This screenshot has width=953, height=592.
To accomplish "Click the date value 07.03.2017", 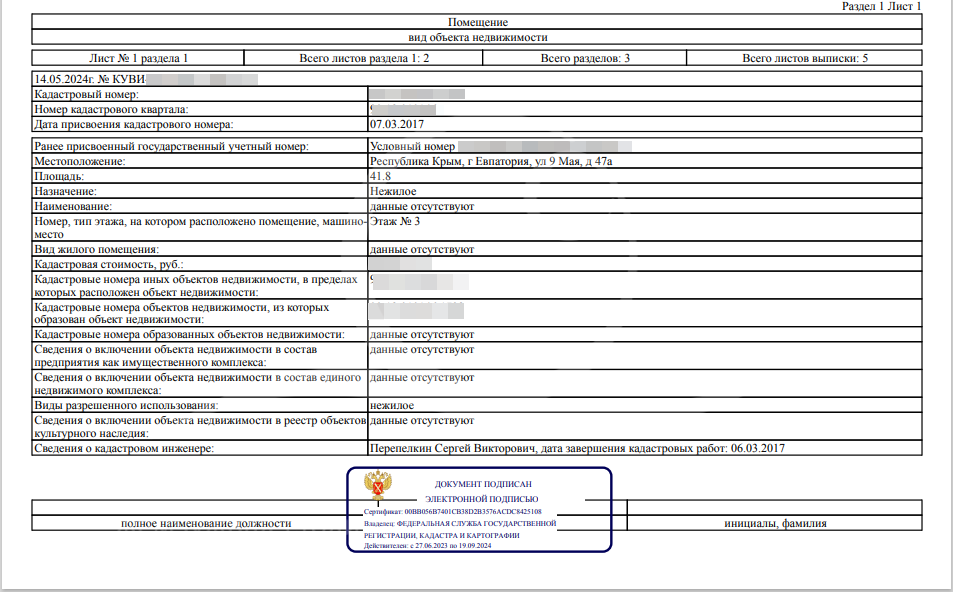I will coord(397,125).
